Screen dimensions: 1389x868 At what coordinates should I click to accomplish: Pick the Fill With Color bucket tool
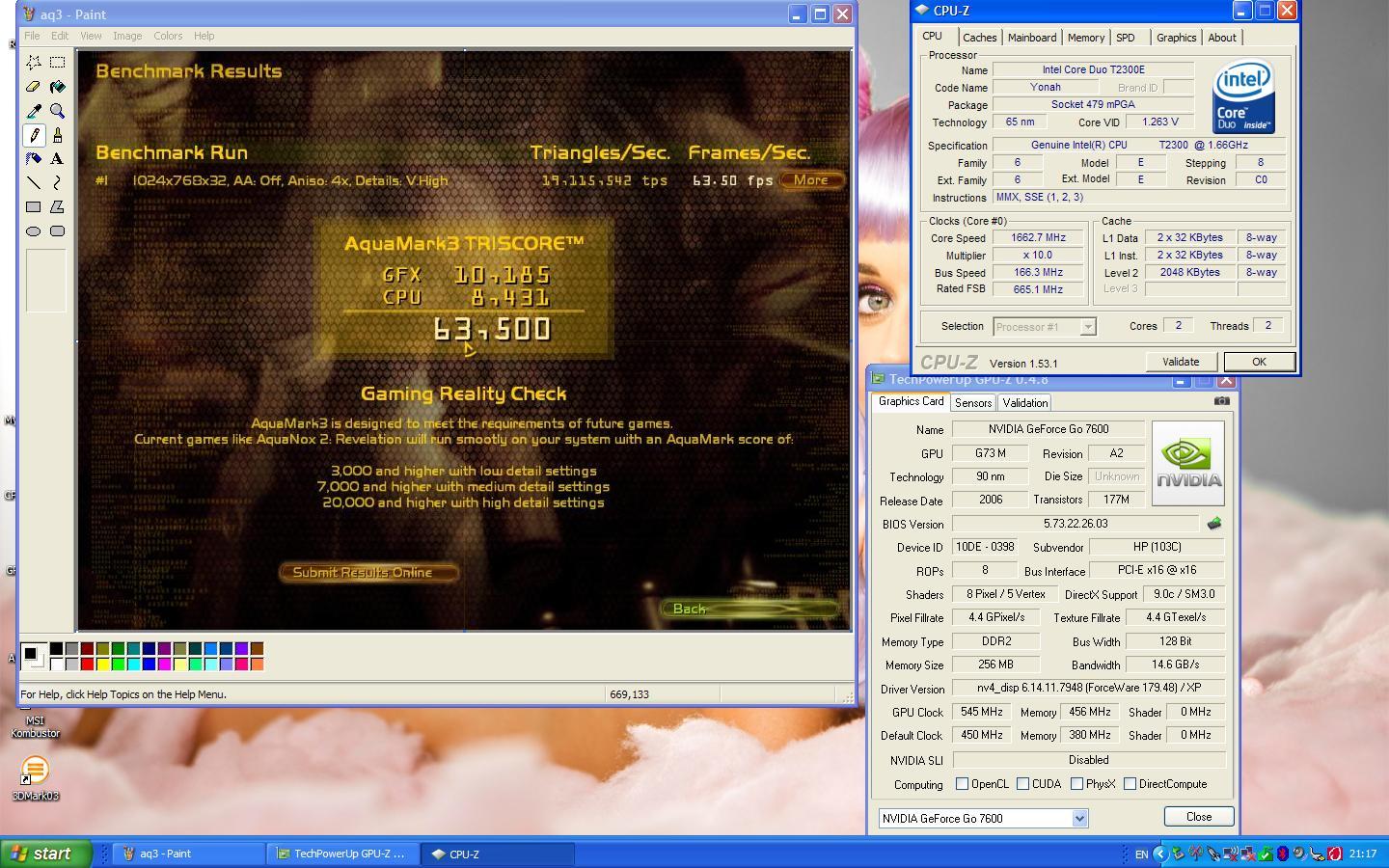58,87
